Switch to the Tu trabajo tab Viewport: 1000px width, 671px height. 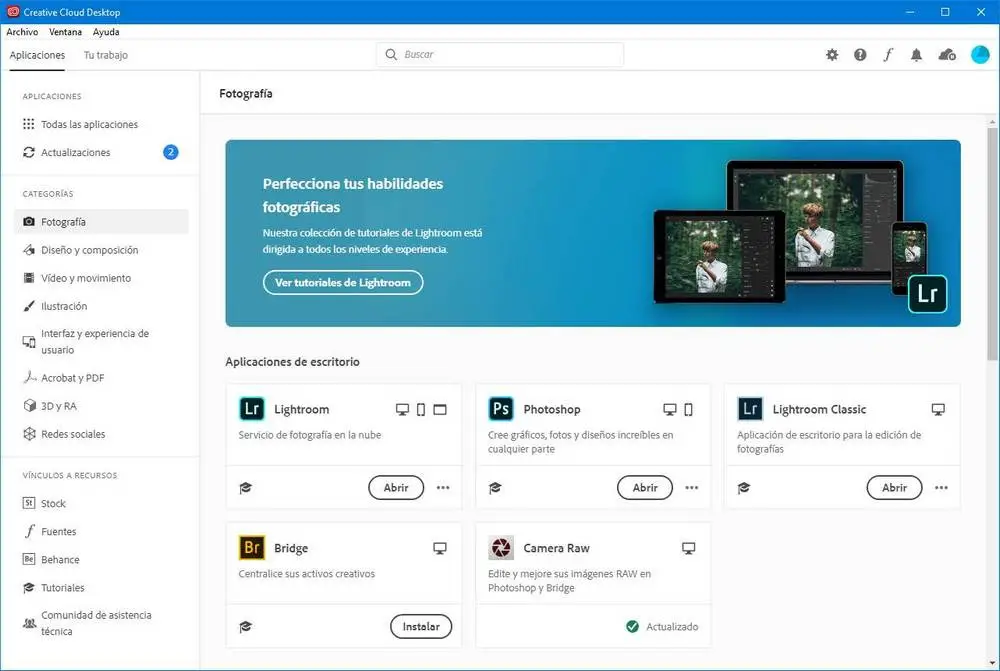point(106,55)
